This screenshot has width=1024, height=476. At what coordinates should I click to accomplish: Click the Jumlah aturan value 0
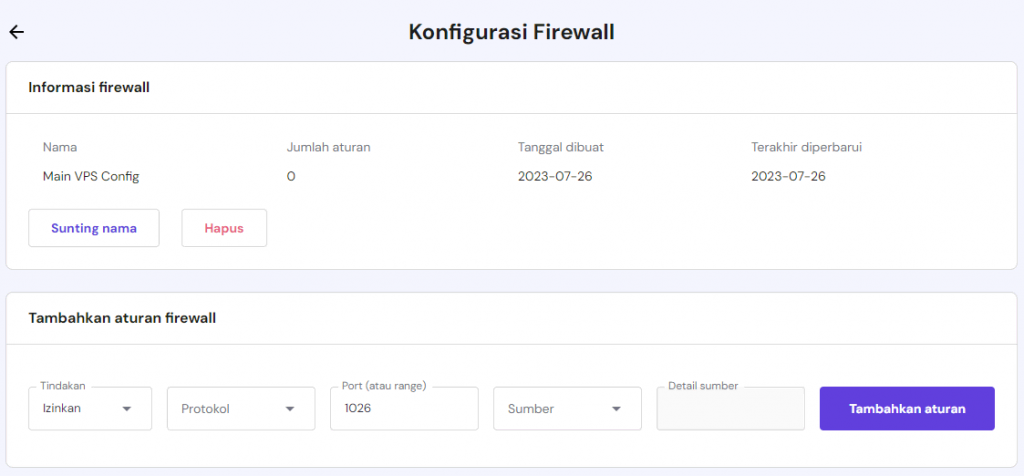tap(291, 176)
